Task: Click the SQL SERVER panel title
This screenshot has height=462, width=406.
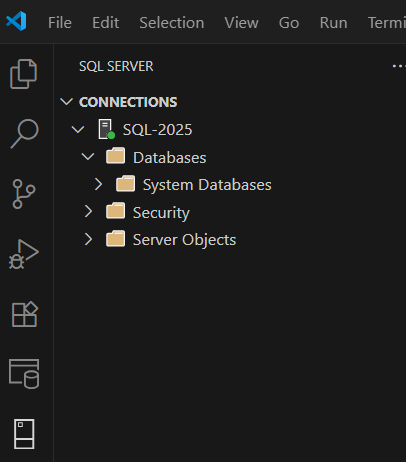Action: [x=116, y=66]
